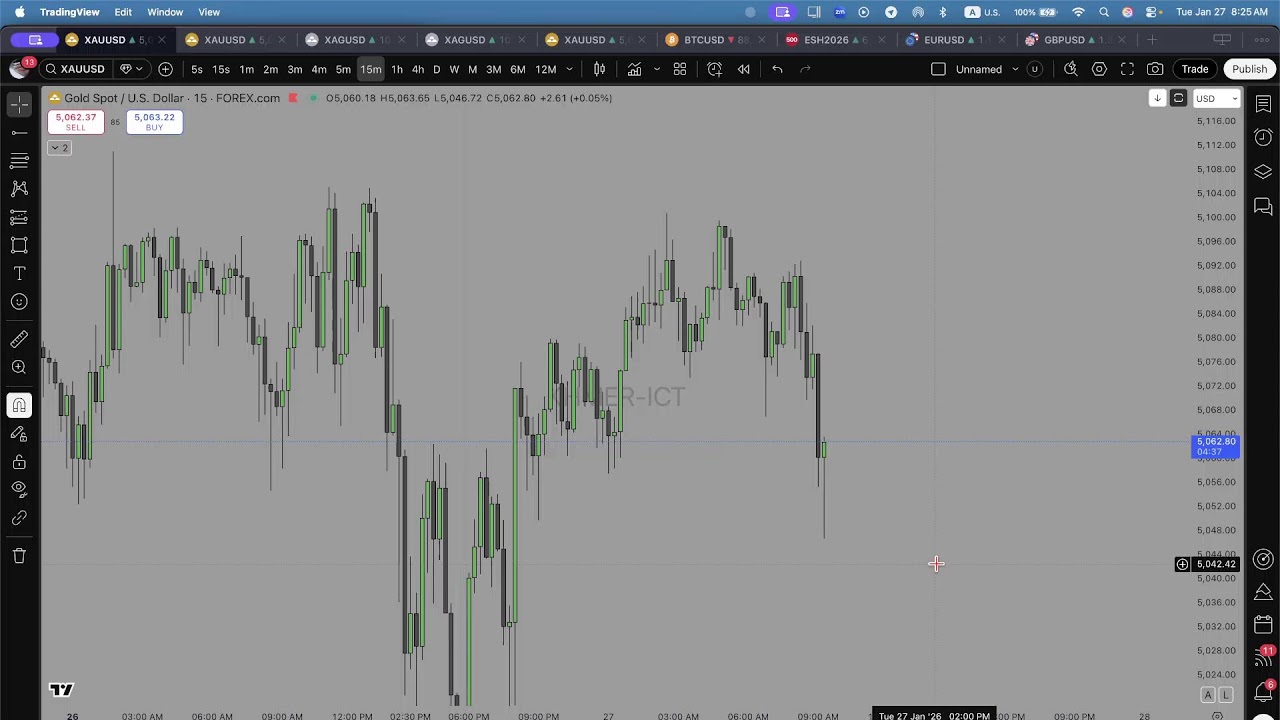The image size is (1280, 720).
Task: Open the emoji icons tool
Action: (19, 302)
